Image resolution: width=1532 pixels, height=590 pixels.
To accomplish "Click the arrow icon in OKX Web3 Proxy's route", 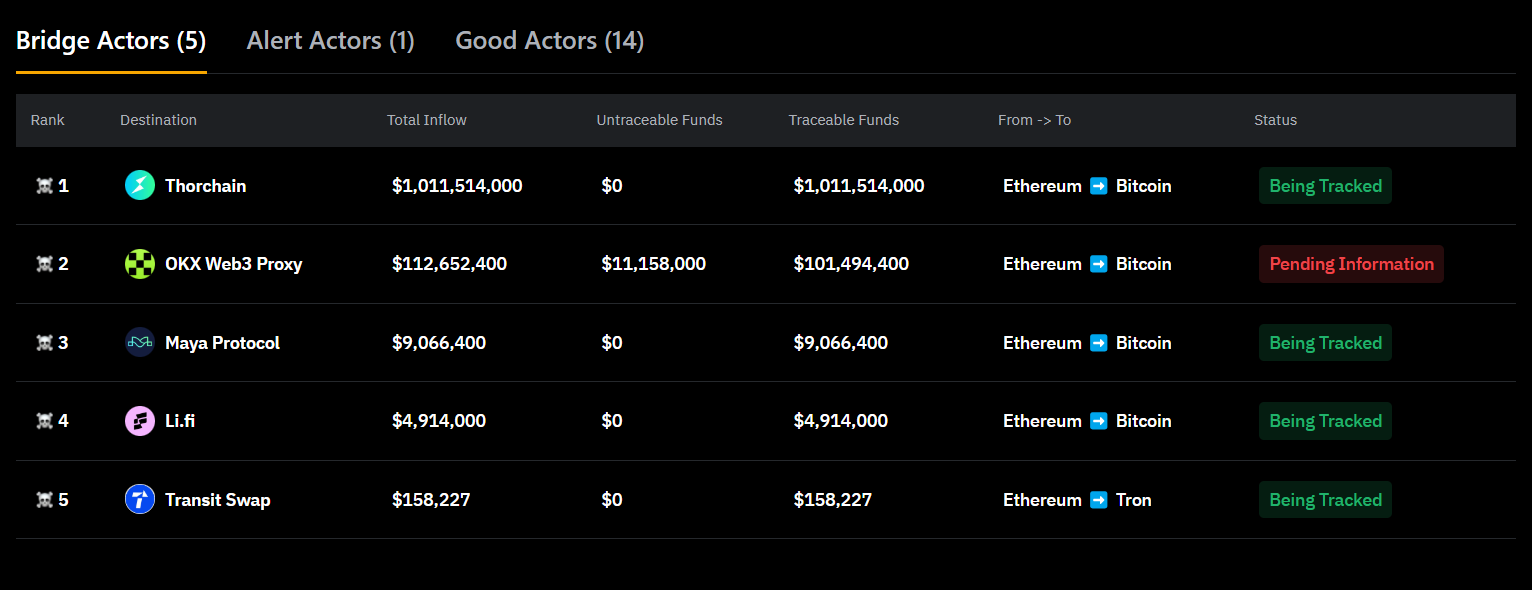I will (1099, 264).
